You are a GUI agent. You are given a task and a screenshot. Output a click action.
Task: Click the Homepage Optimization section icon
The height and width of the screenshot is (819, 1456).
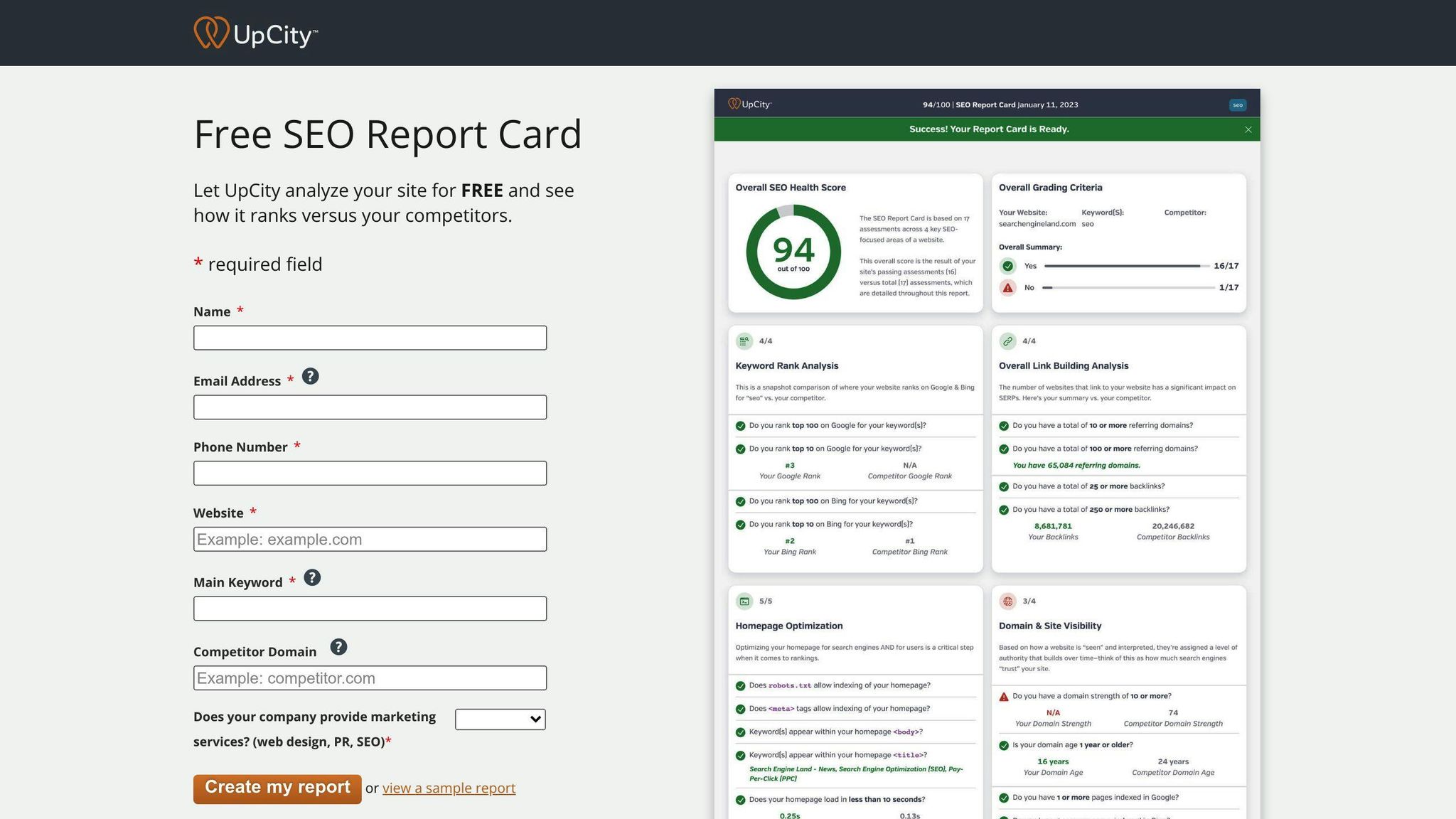click(x=744, y=601)
